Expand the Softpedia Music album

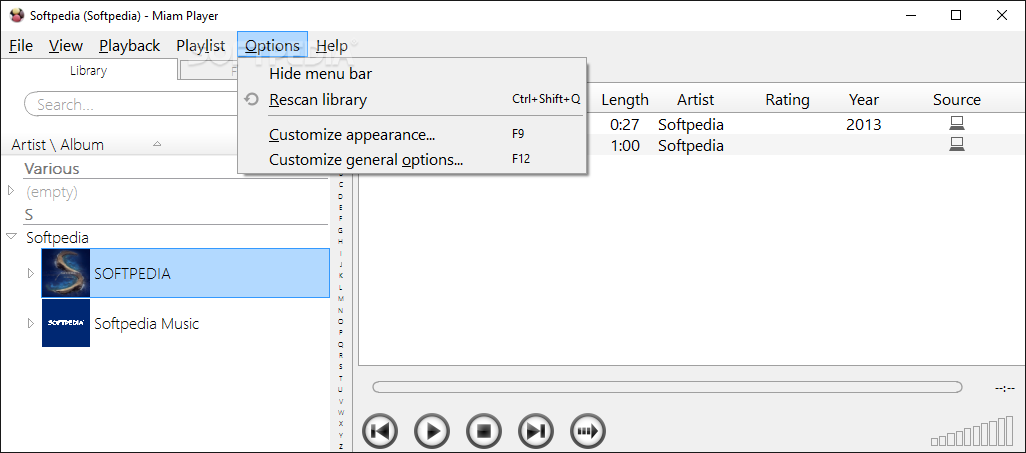pyautogui.click(x=30, y=323)
